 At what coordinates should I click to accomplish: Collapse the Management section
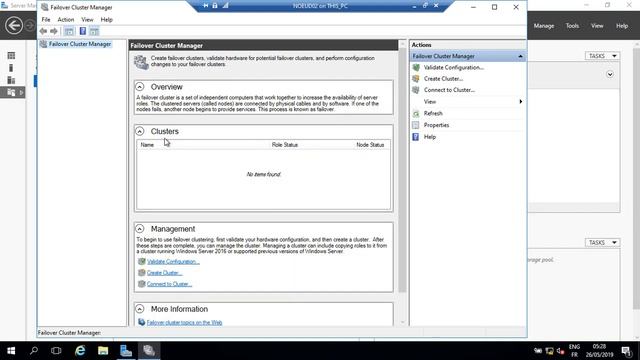pos(140,229)
